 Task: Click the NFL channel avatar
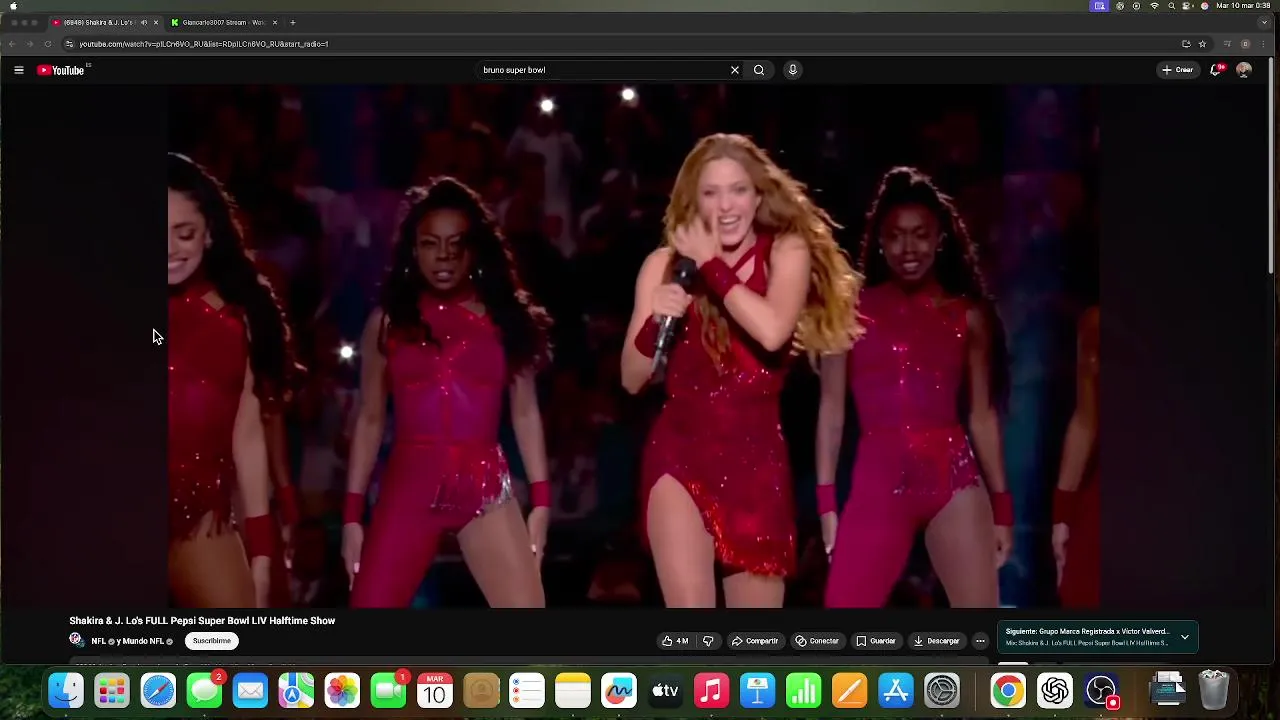pyautogui.click(x=76, y=640)
